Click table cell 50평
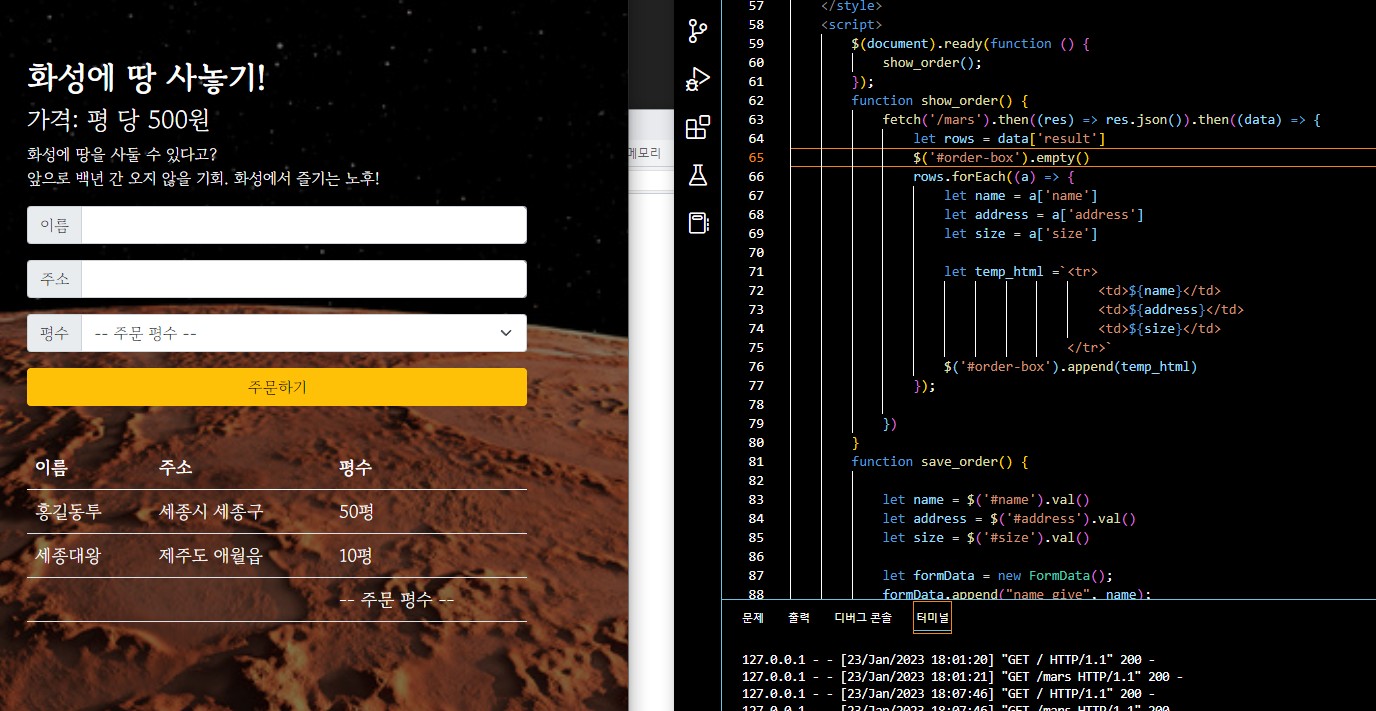The image size is (1376, 711). tap(356, 512)
